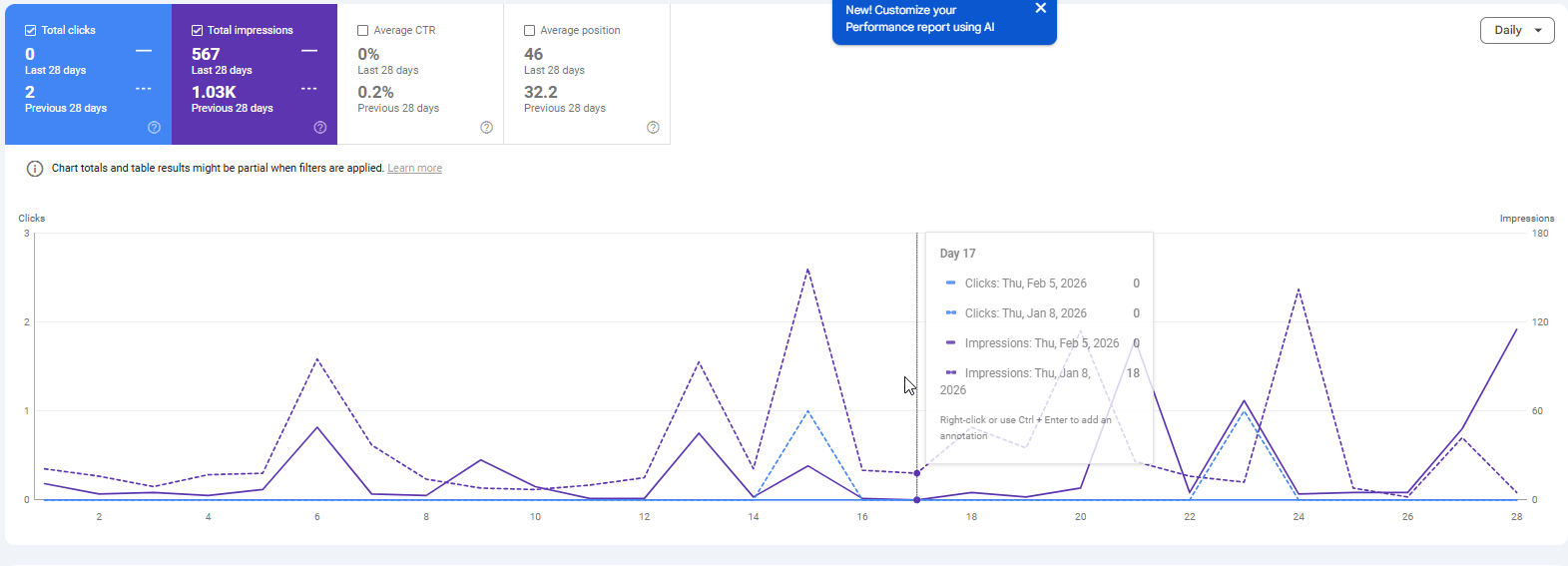Click help icon on Total clicks card
1568x566 pixels.
154,128
